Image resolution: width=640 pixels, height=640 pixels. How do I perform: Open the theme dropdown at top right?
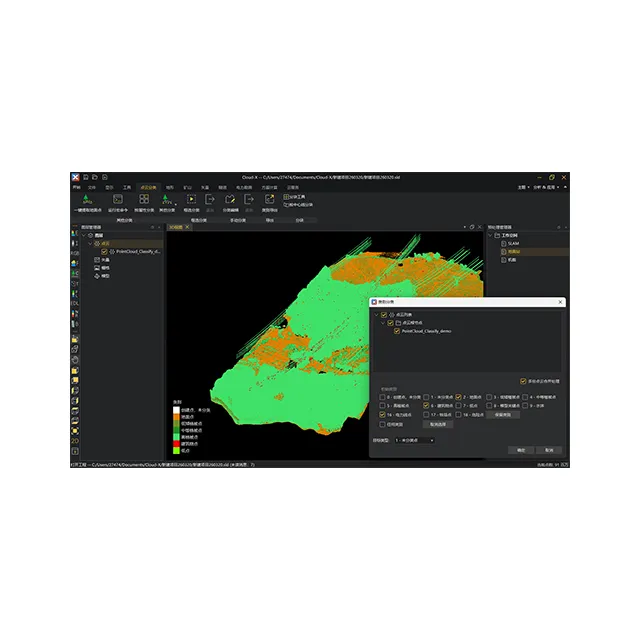(524, 187)
